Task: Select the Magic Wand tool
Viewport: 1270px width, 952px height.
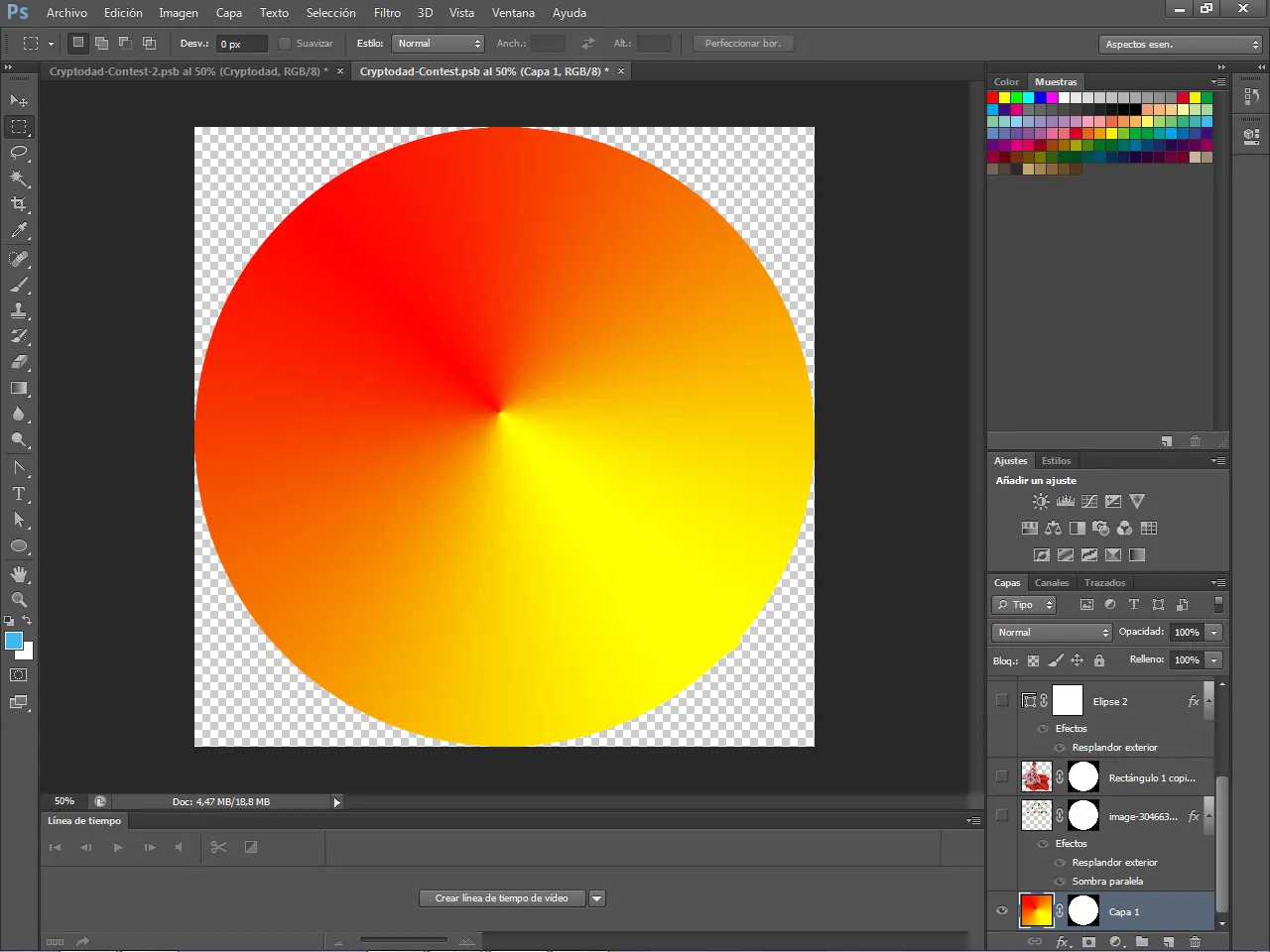Action: click(x=19, y=178)
